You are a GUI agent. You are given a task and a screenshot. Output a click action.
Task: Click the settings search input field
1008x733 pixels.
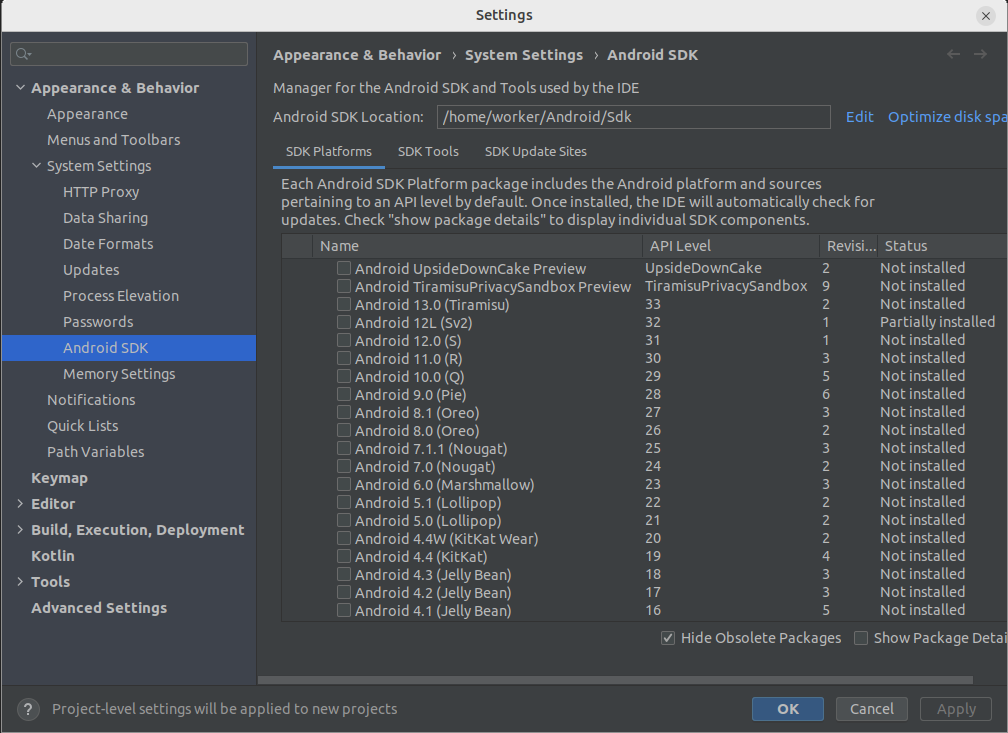pos(129,54)
